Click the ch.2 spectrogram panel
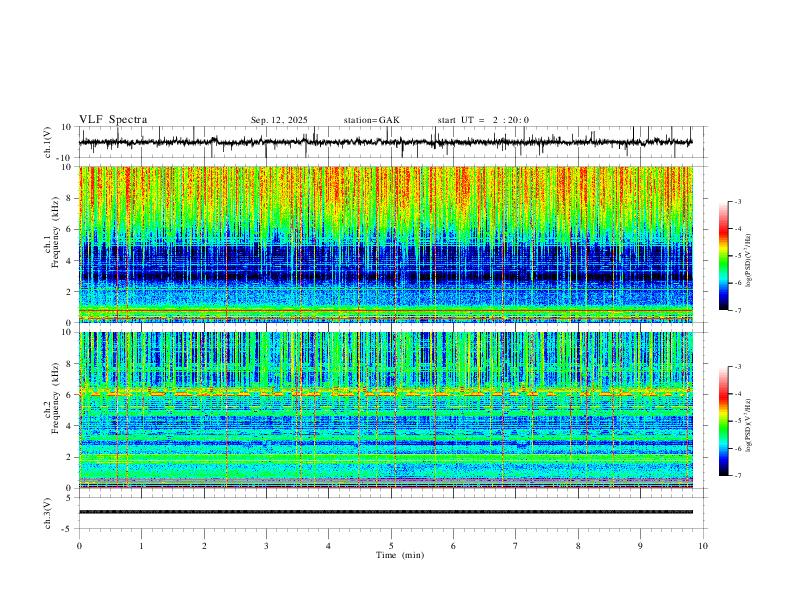Viewport: 792px width, 612px height. tap(386, 410)
